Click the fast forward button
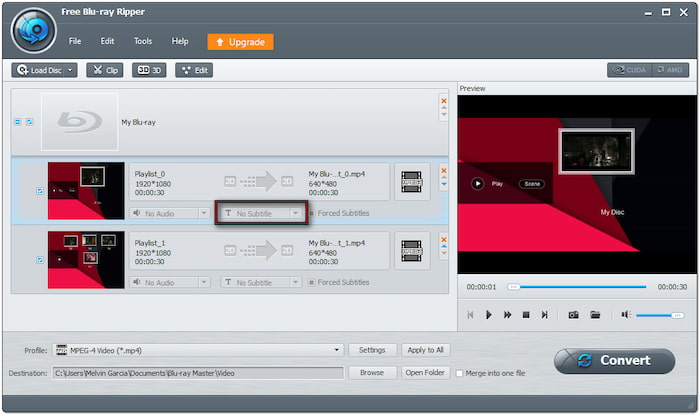This screenshot has height=415, width=700. pos(508,315)
